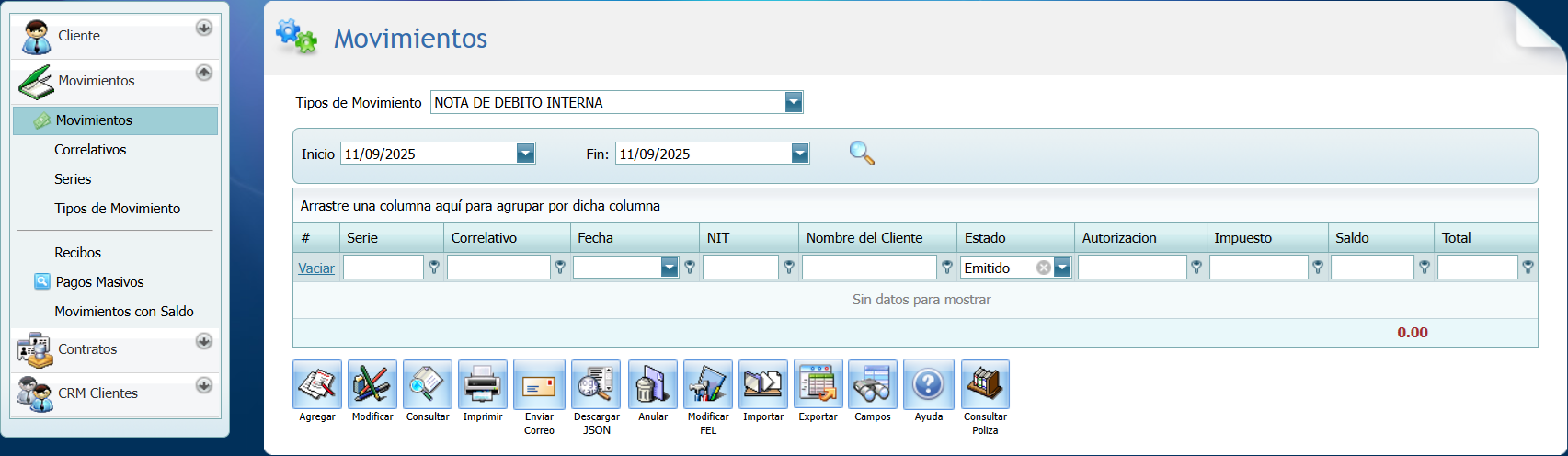
Task: Click the Anular trash bin icon
Action: [x=653, y=384]
